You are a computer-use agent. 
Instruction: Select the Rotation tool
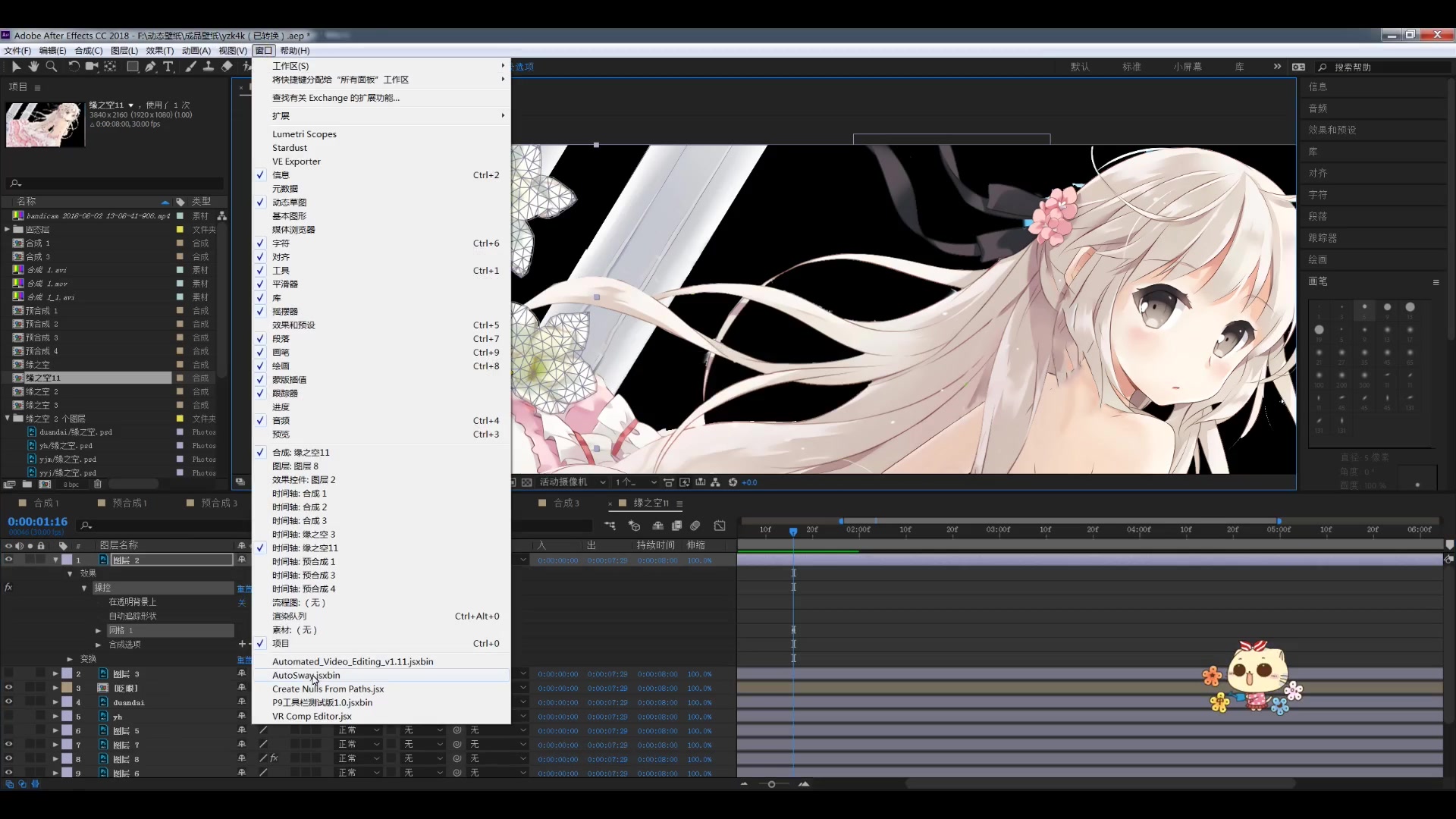(x=74, y=67)
